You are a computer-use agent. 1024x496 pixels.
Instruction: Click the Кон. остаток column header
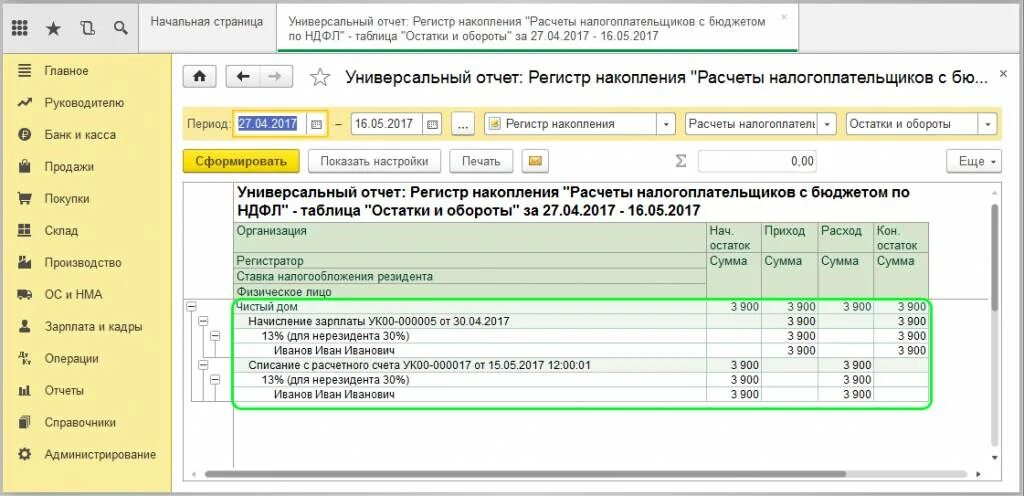[x=901, y=238]
